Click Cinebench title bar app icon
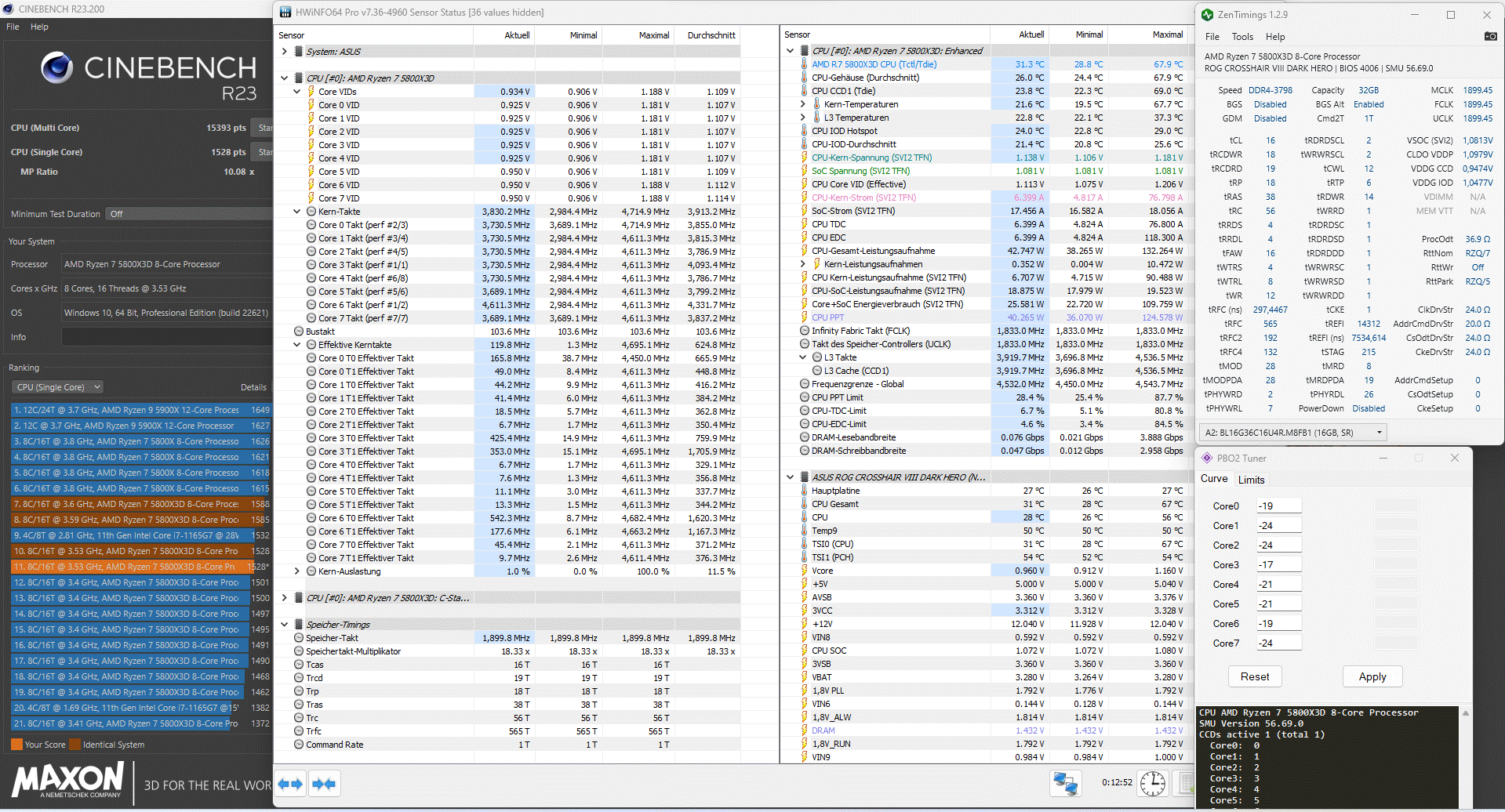 9,9
